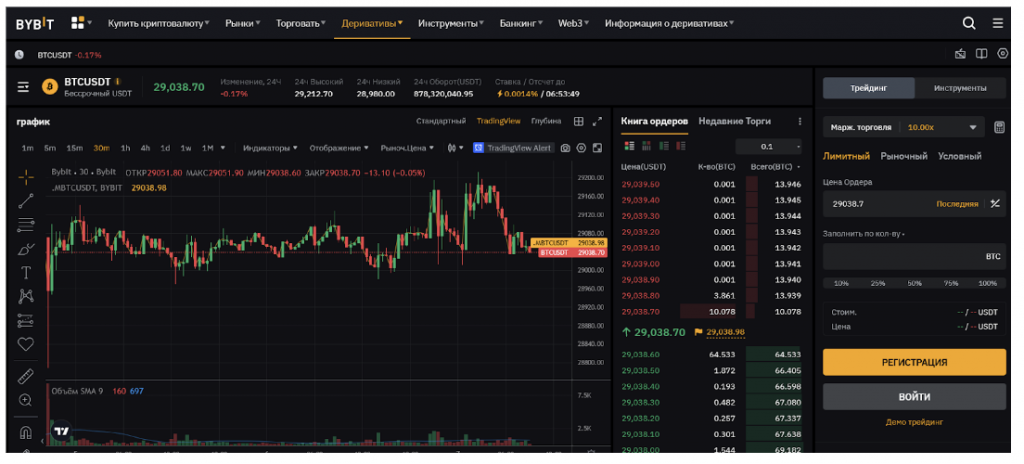Expand the Индикаторы dropdown
Image resolution: width=1024 pixels, height=464 pixels.
(270, 148)
